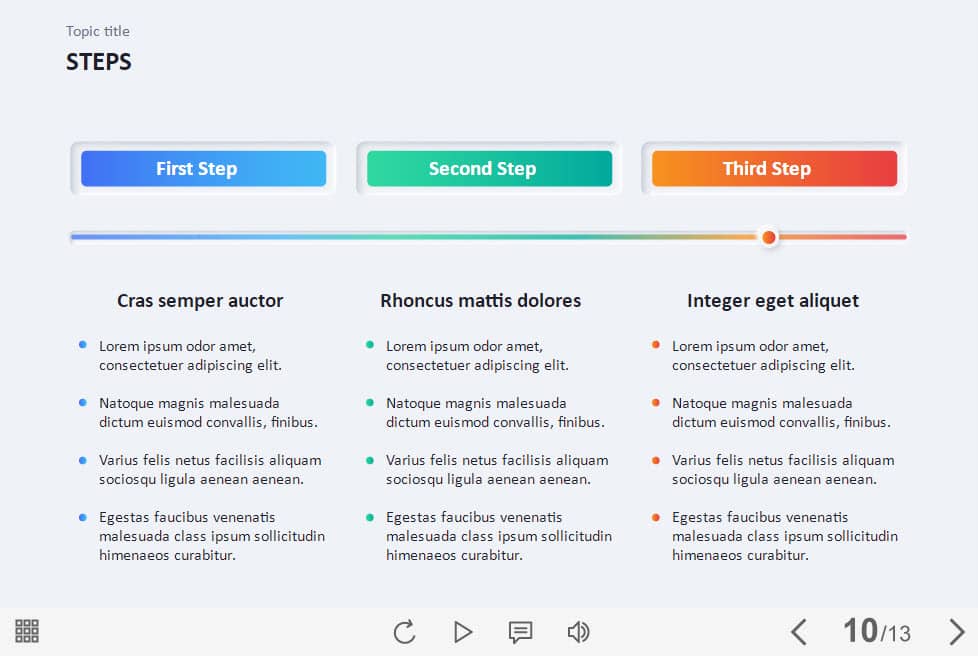The height and width of the screenshot is (656, 978).
Task: Click the STEPS topic title
Action: click(x=98, y=61)
